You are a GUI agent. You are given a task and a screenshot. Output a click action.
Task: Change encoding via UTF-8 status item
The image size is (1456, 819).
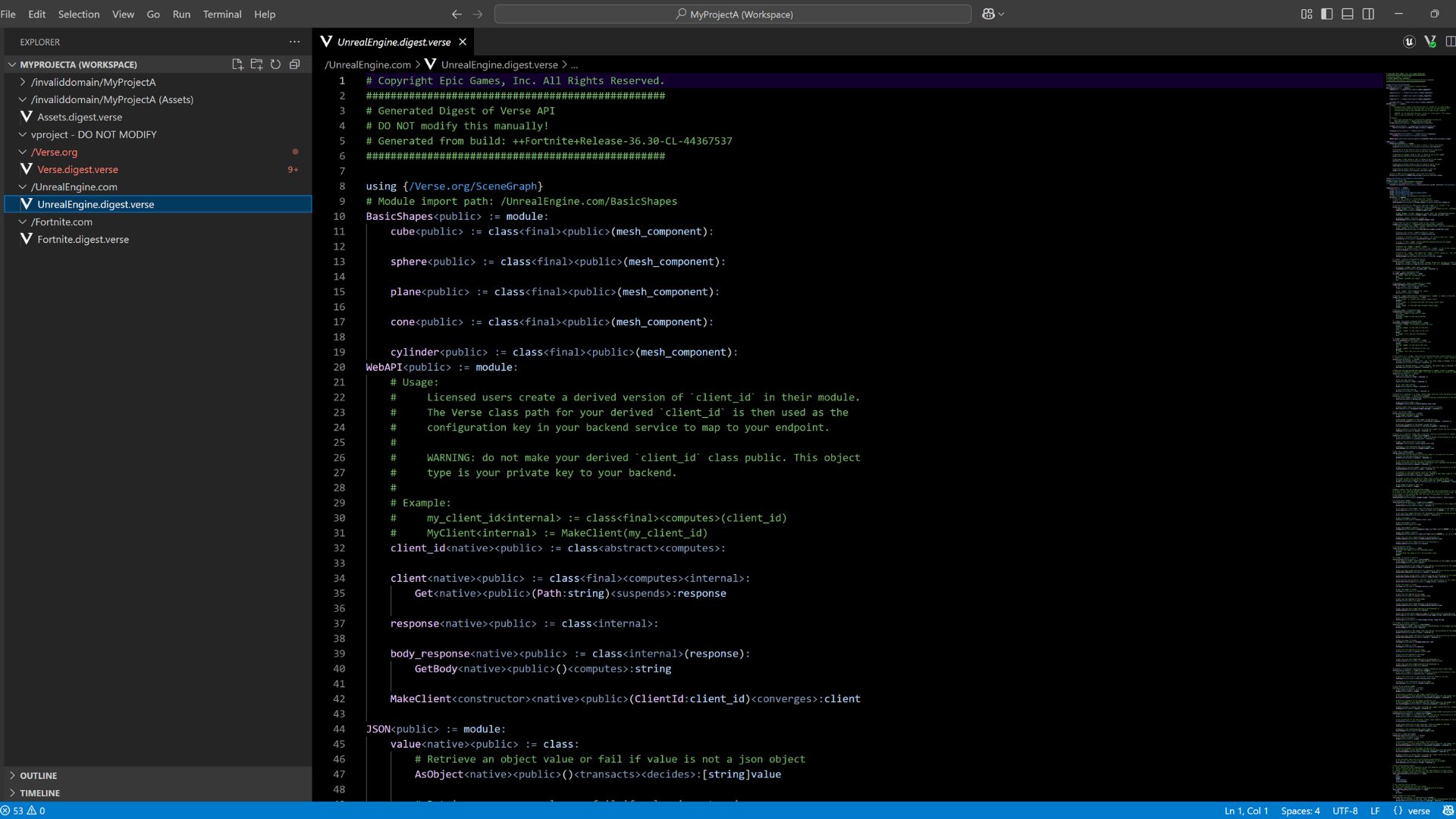[1345, 811]
